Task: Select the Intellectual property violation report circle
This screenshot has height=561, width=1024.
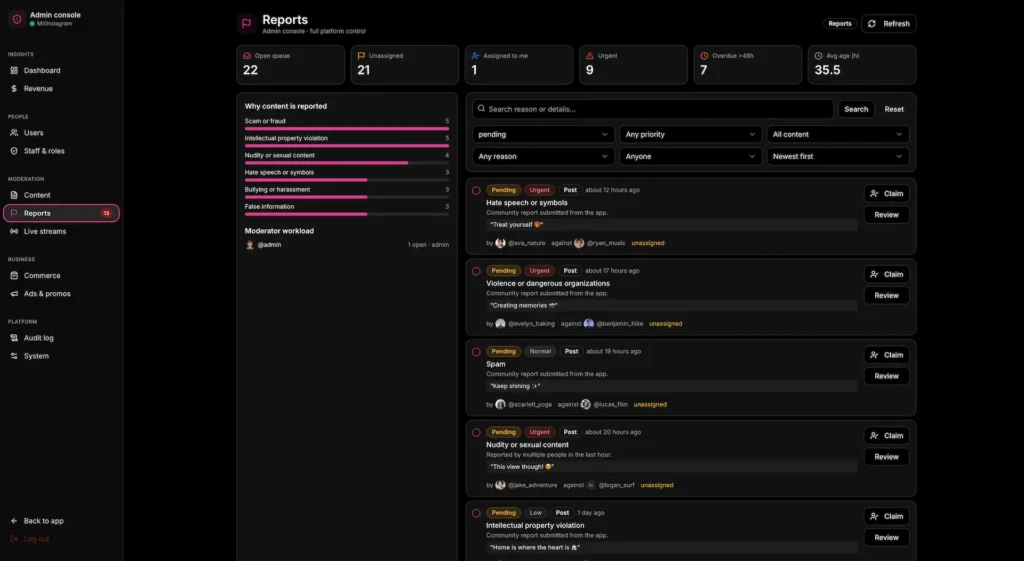Action: click(476, 513)
